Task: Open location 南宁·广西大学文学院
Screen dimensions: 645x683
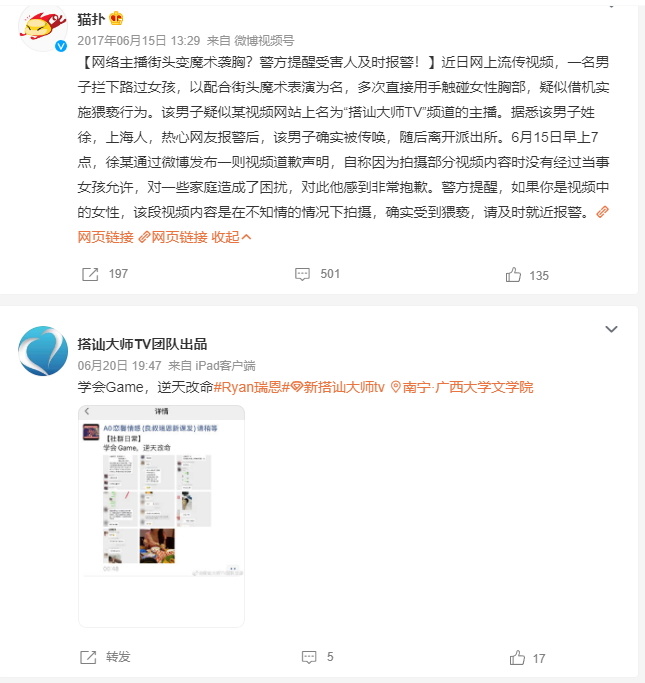Action: [462, 387]
